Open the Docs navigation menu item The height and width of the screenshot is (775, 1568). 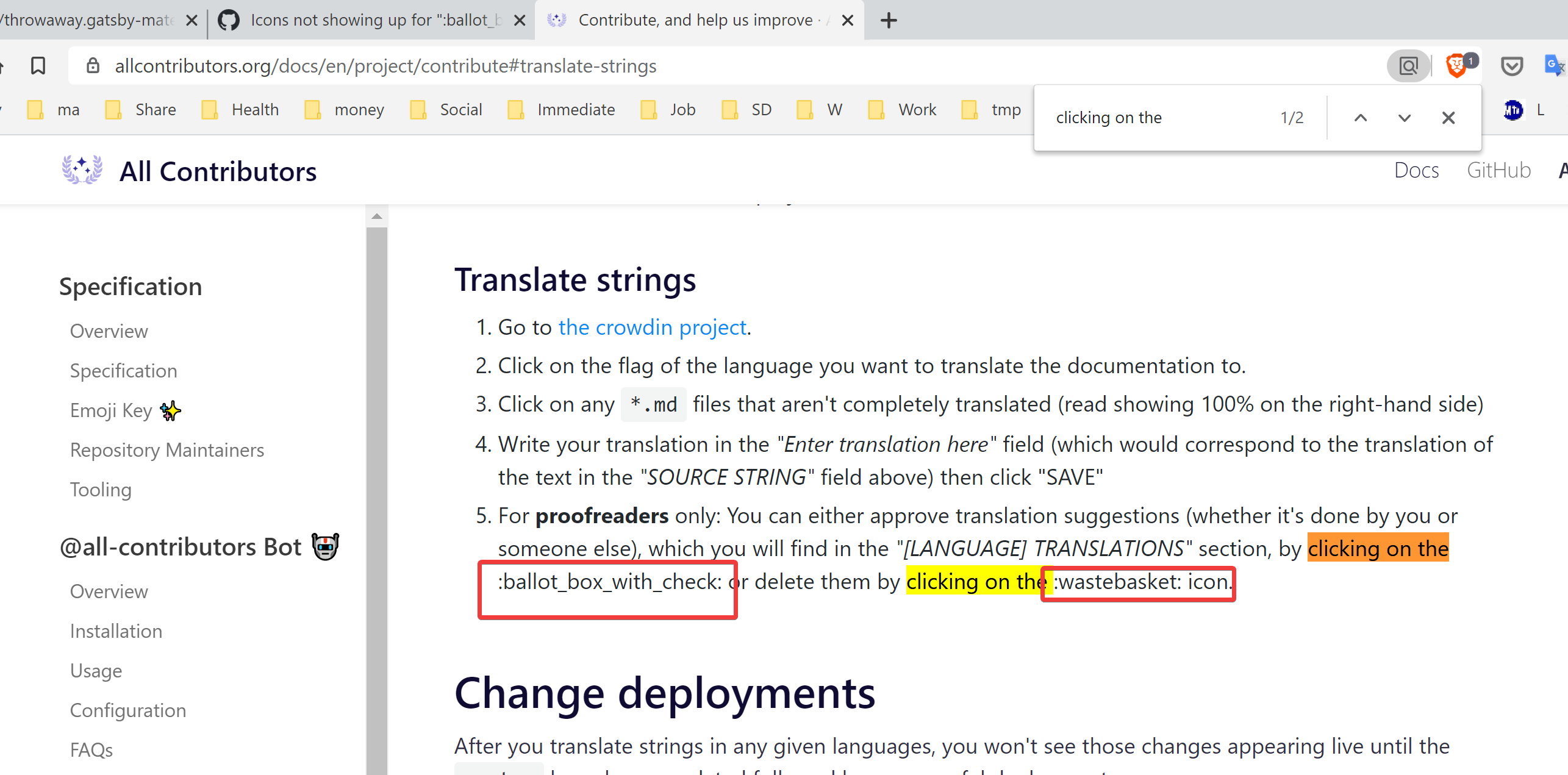[x=1416, y=170]
